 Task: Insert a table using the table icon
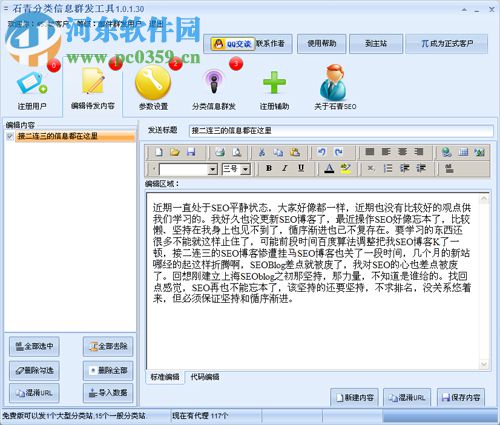click(x=463, y=152)
